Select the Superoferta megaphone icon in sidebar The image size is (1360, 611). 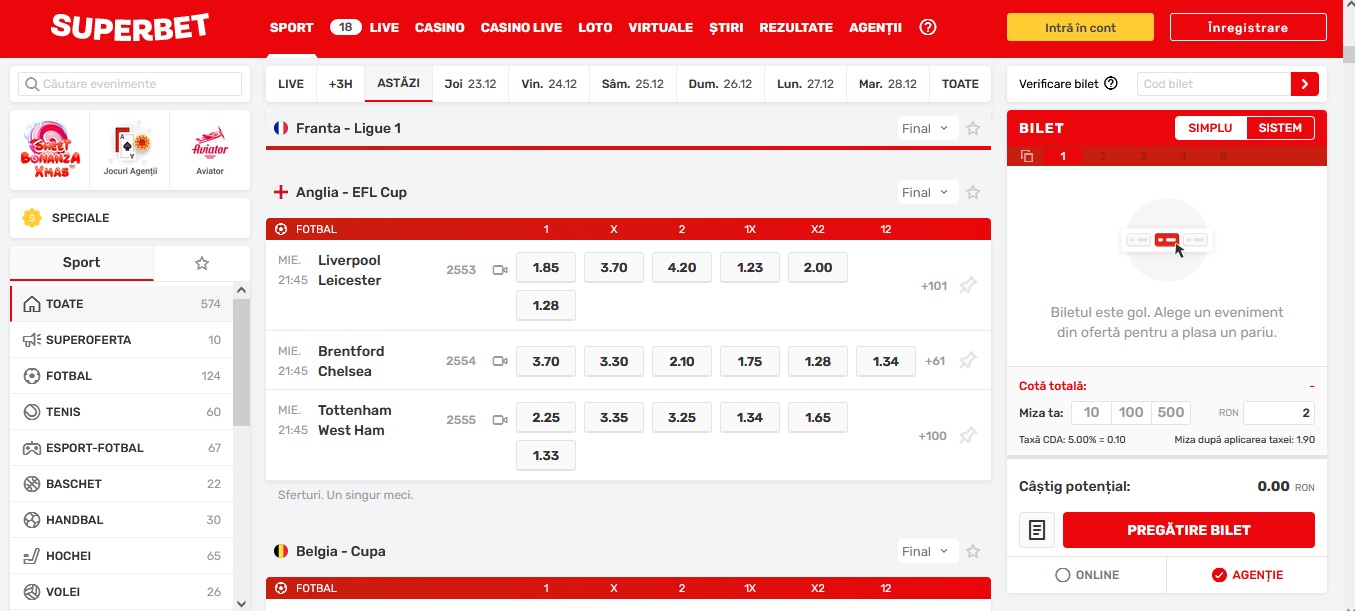31,340
